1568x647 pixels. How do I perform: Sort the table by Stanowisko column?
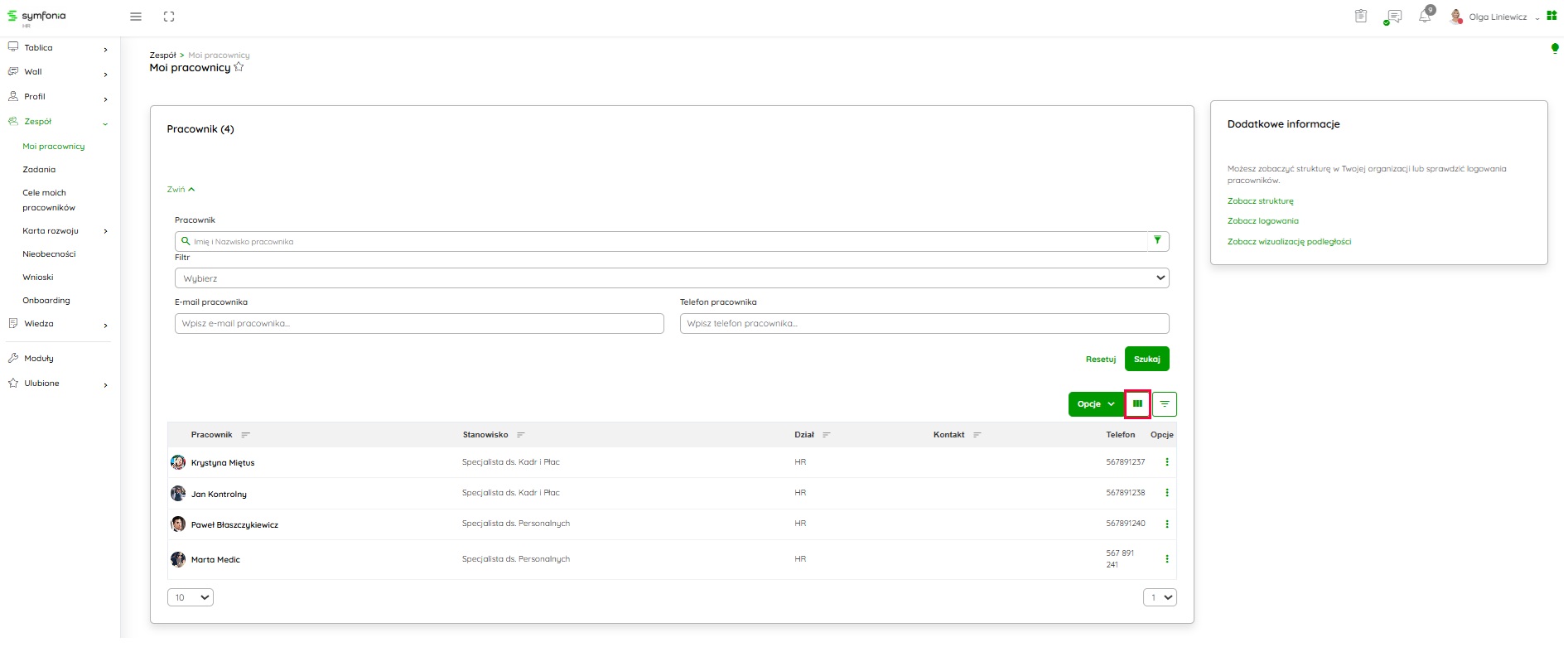[520, 435]
